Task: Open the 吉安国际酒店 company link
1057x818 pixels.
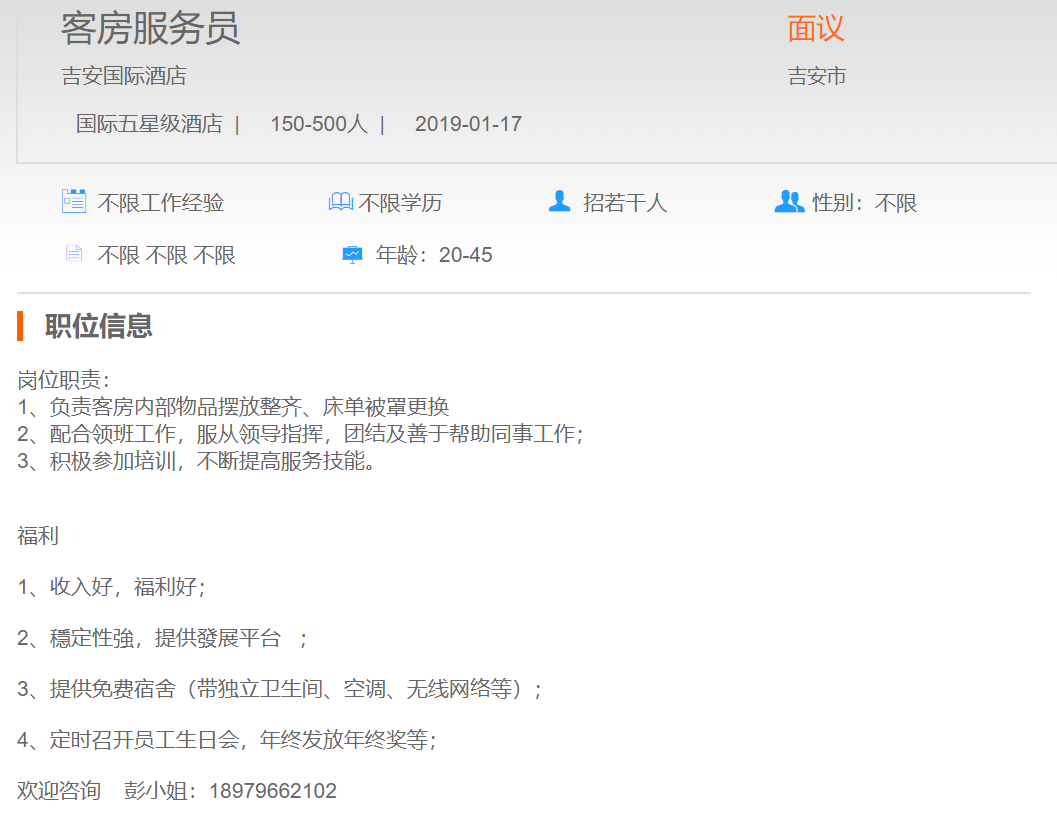Action: 124,76
